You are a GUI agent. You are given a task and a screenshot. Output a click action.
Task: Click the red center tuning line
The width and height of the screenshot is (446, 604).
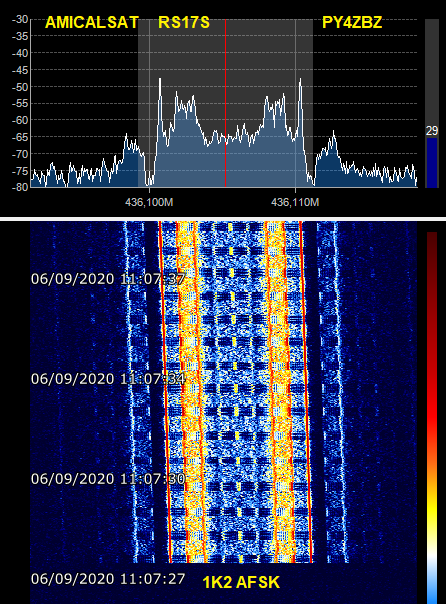click(225, 103)
